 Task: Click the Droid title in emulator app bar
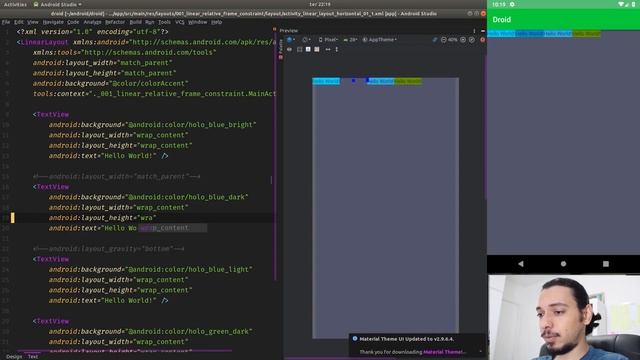point(502,20)
